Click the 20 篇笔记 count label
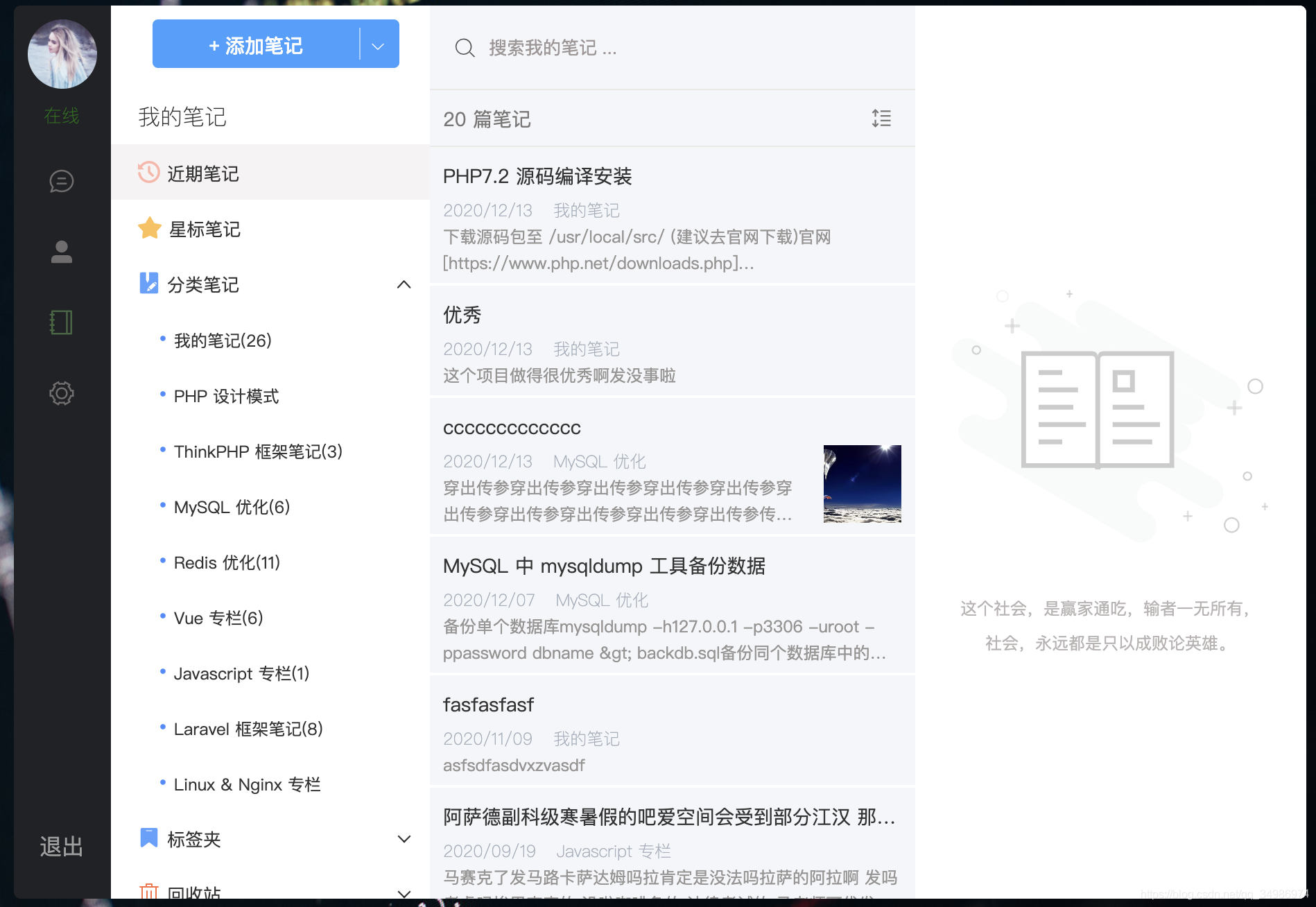1316x907 pixels. pos(487,119)
